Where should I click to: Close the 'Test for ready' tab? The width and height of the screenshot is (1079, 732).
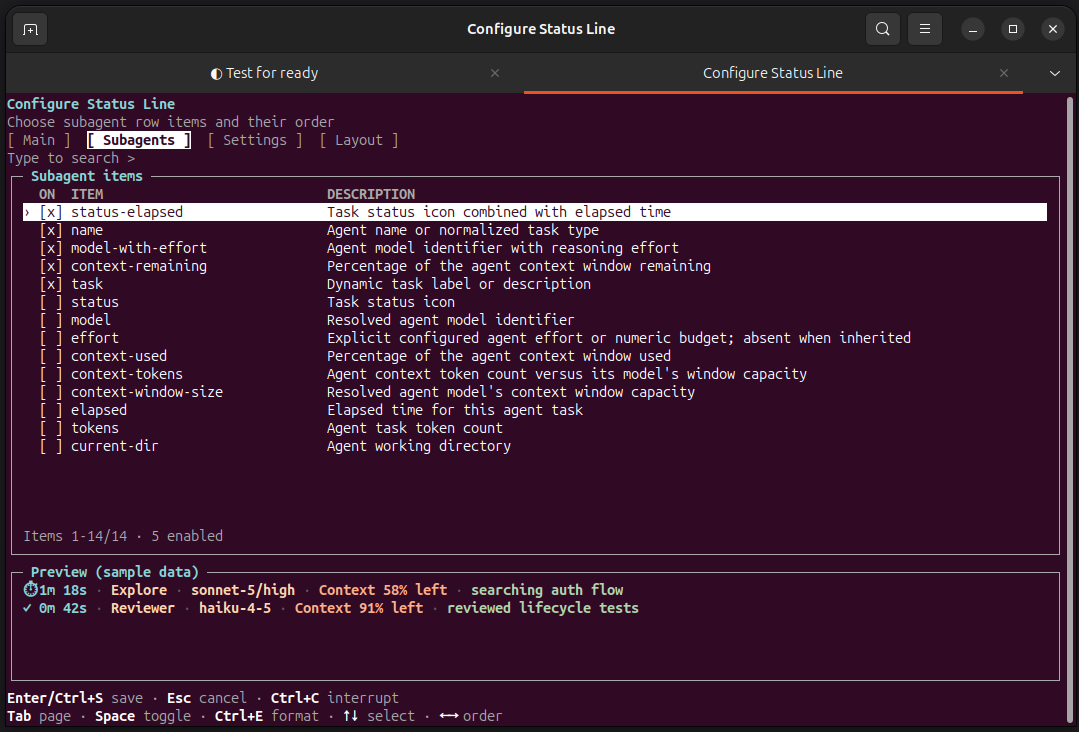coord(495,73)
